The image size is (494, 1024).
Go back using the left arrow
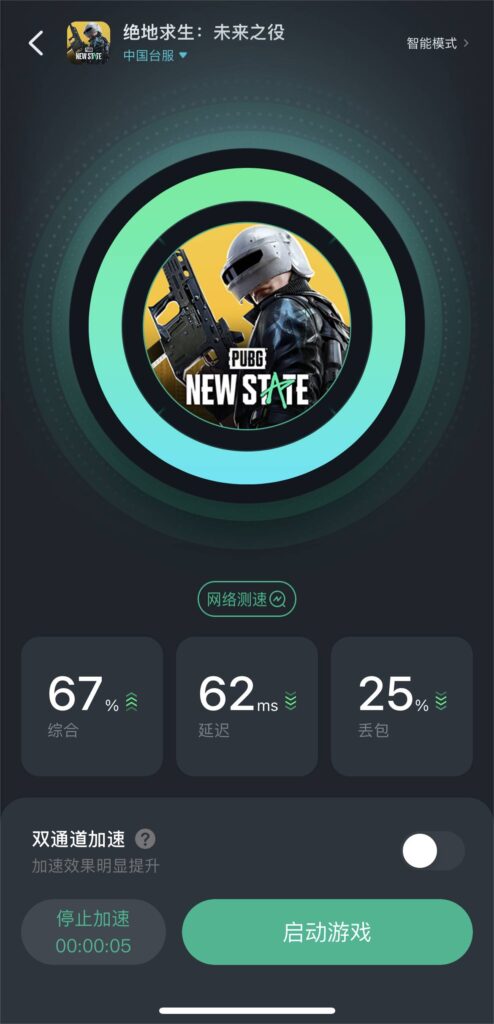click(x=36, y=43)
